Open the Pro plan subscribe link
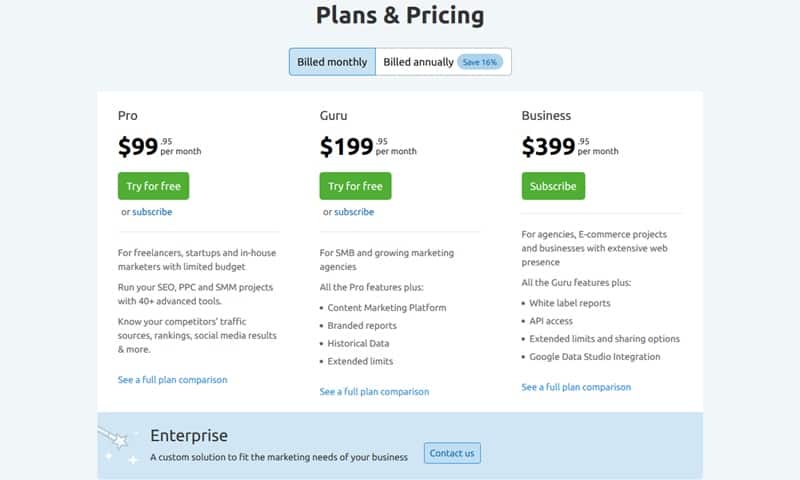This screenshot has height=480, width=800. [152, 212]
